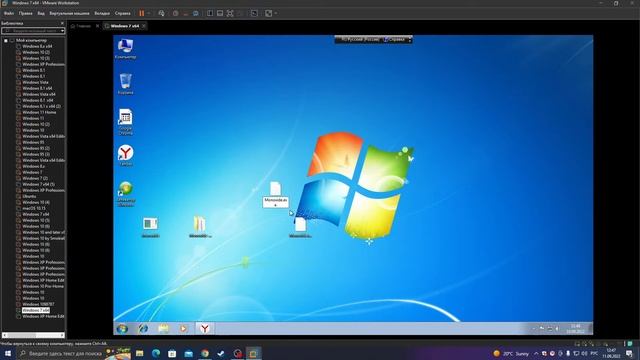Switch to the Главная tab
Image resolution: width=640 pixels, height=360 pixels.
[82, 26]
